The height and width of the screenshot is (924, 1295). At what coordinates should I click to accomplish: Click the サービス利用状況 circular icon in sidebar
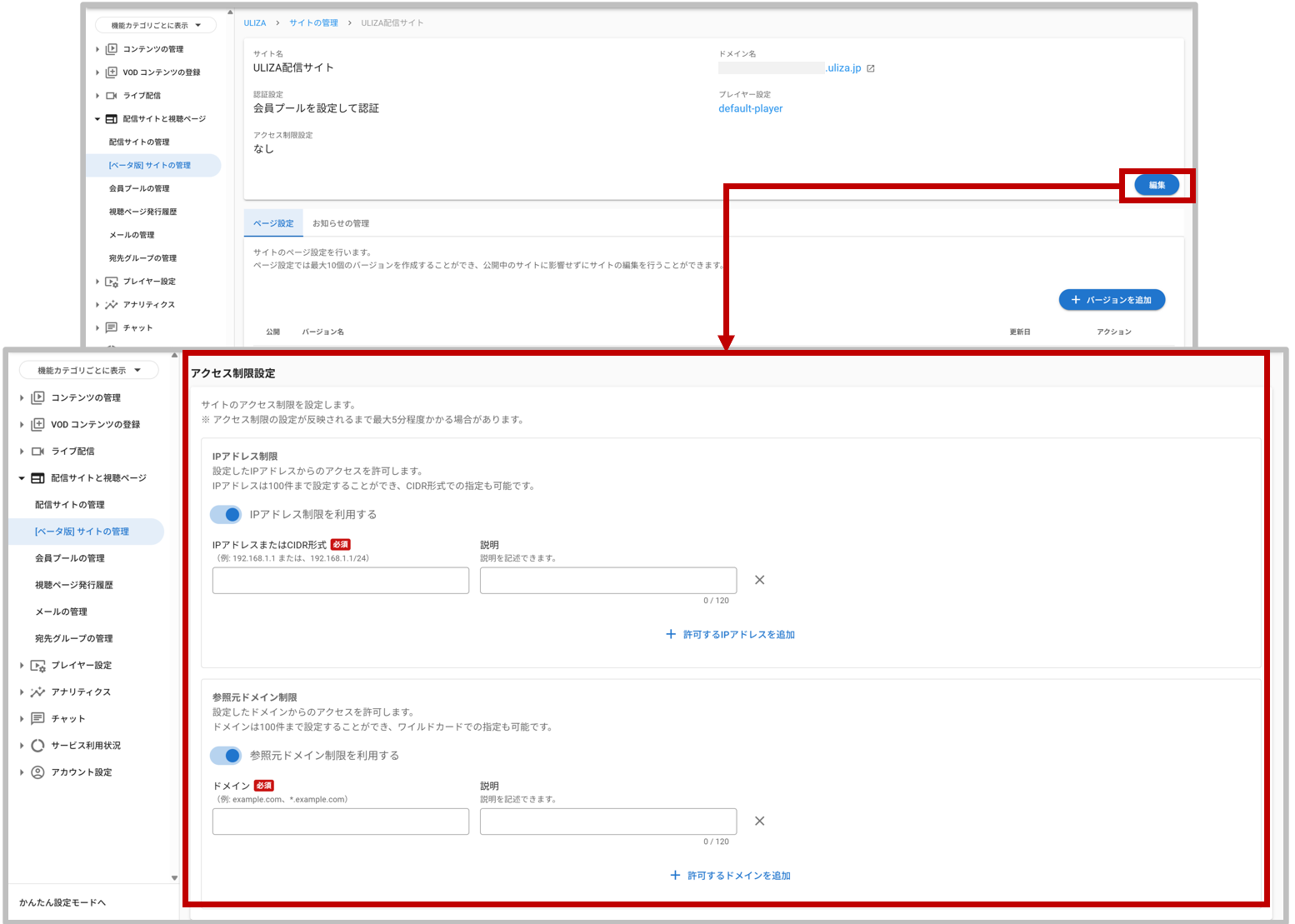point(37,746)
